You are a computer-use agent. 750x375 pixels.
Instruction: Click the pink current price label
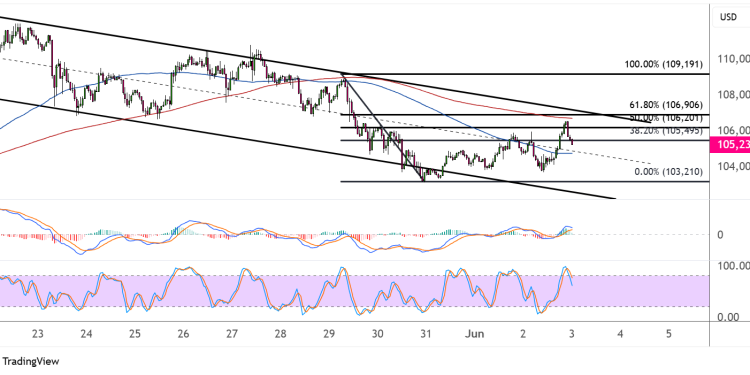(731, 144)
